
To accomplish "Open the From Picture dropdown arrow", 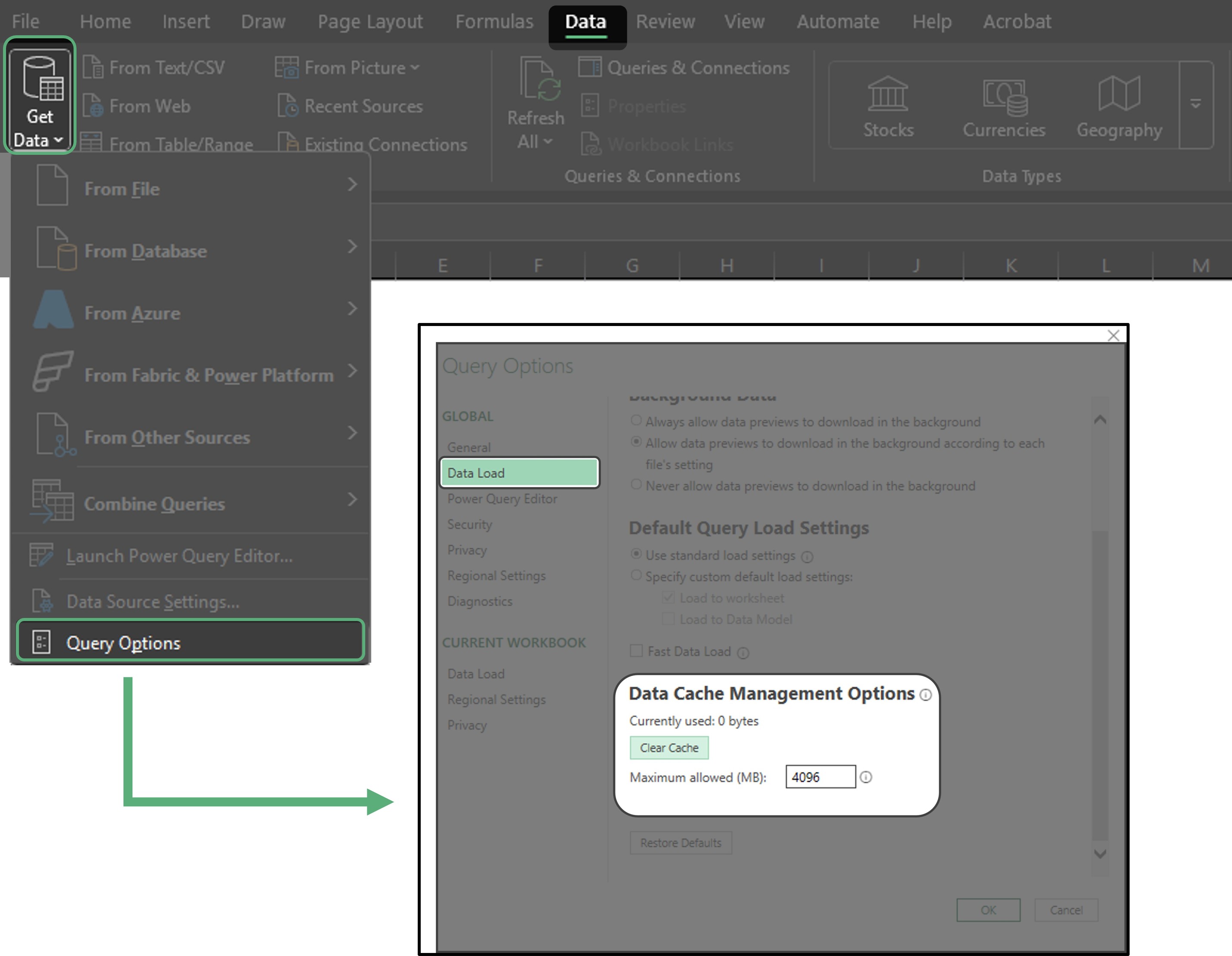I will tap(415, 68).
